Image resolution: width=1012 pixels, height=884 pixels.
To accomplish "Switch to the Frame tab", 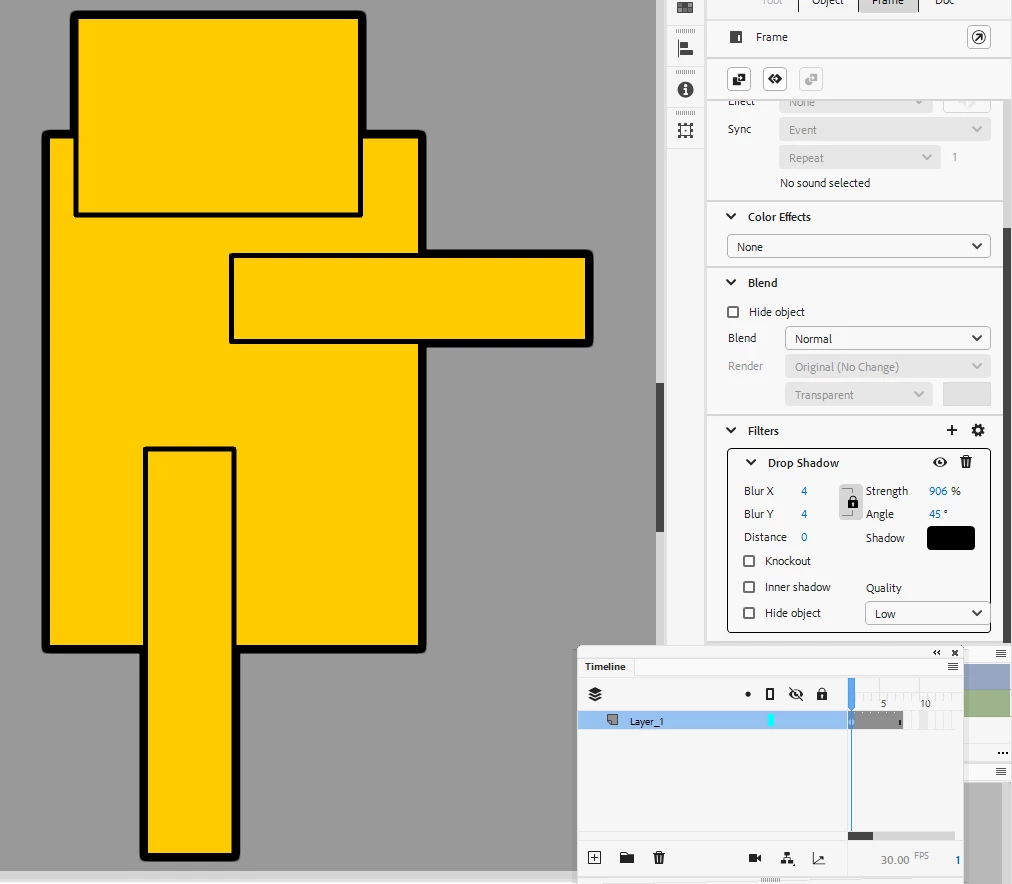I will 887,3.
